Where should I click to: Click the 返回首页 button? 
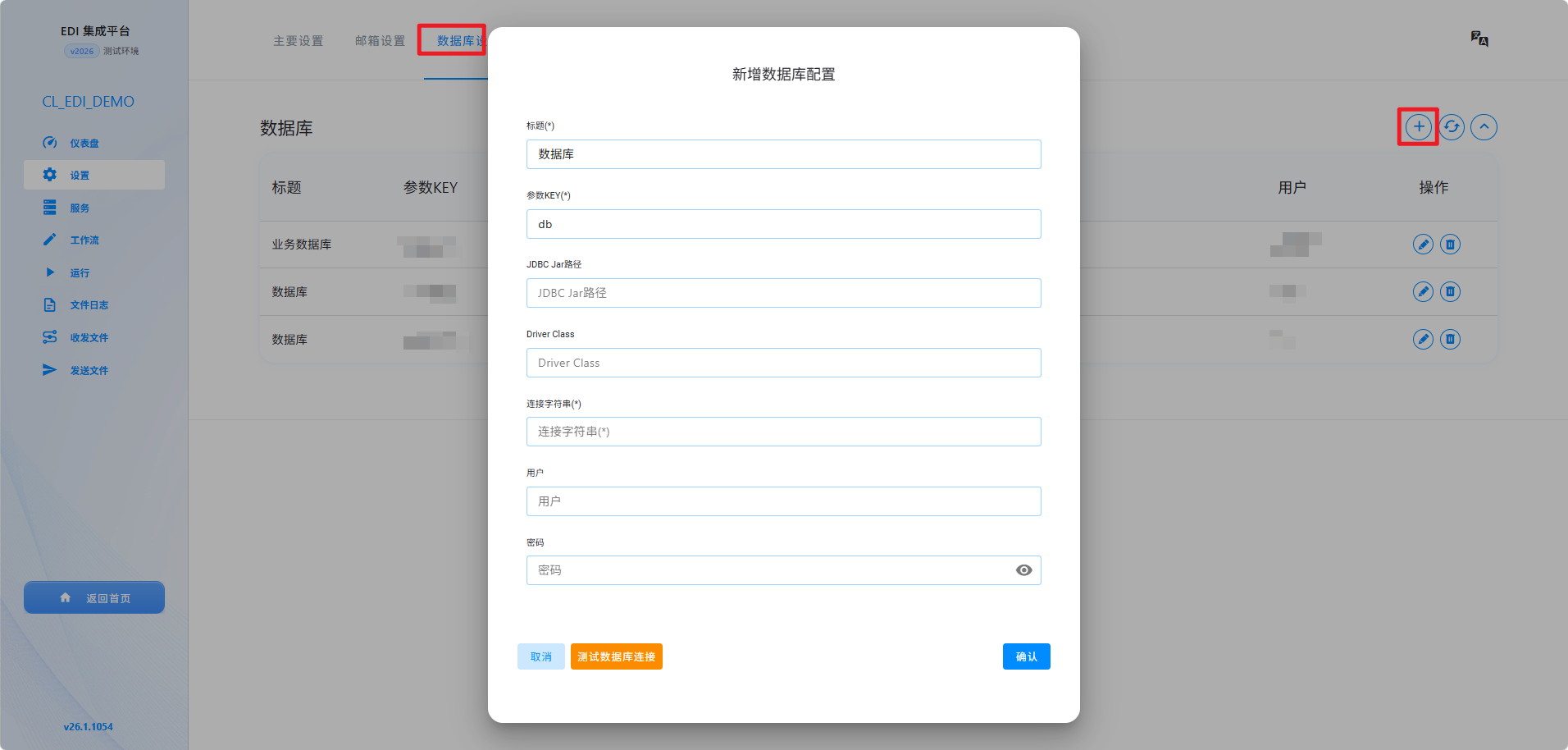[94, 597]
